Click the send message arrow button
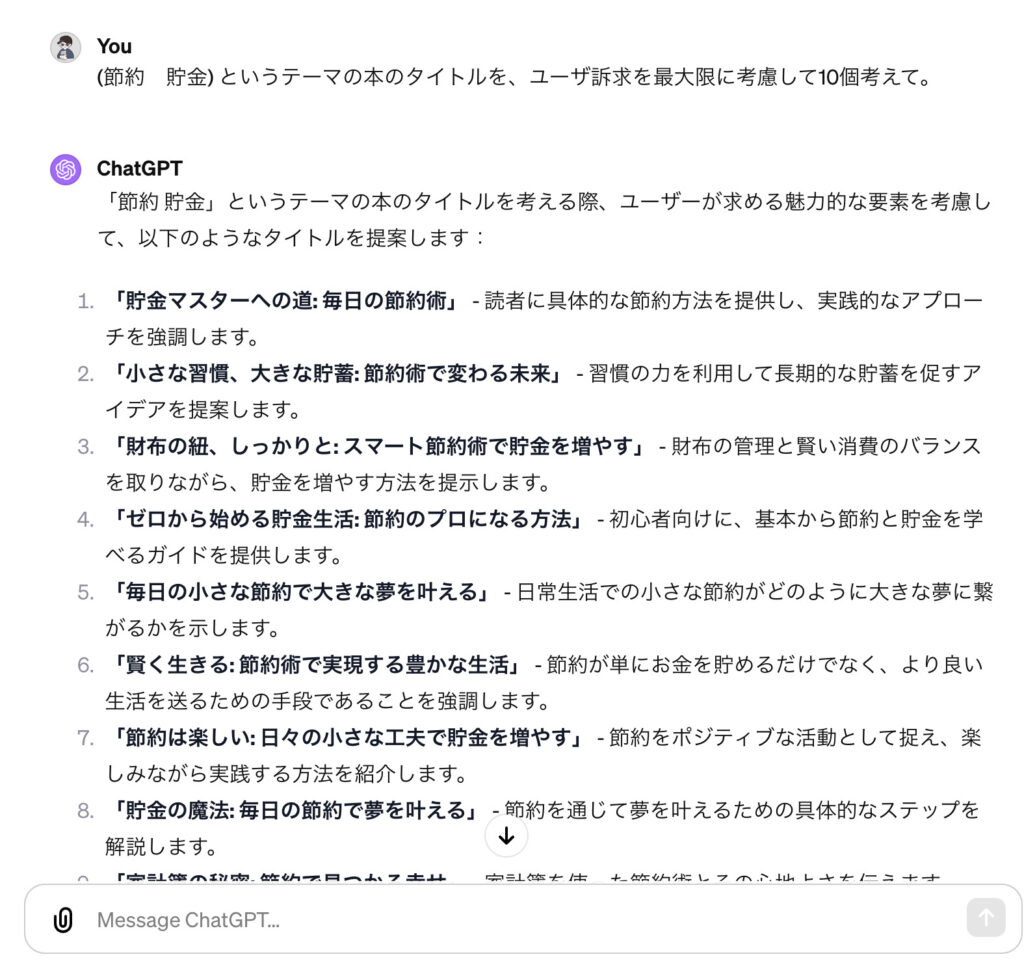This screenshot has width=1024, height=961. point(985,917)
